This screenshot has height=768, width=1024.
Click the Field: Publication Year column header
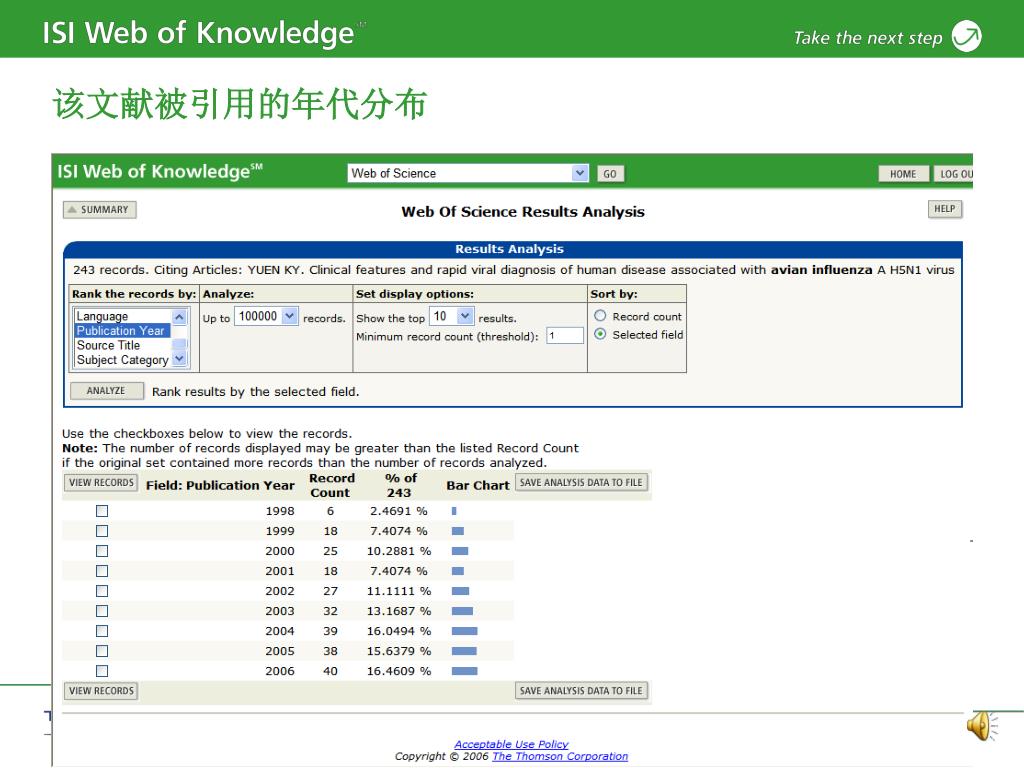pyautogui.click(x=220, y=485)
